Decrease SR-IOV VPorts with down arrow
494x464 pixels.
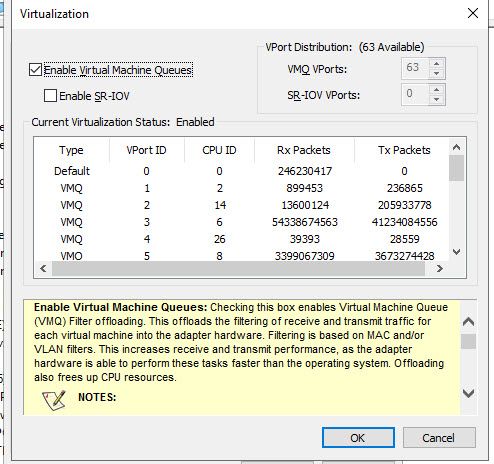pyautogui.click(x=437, y=99)
